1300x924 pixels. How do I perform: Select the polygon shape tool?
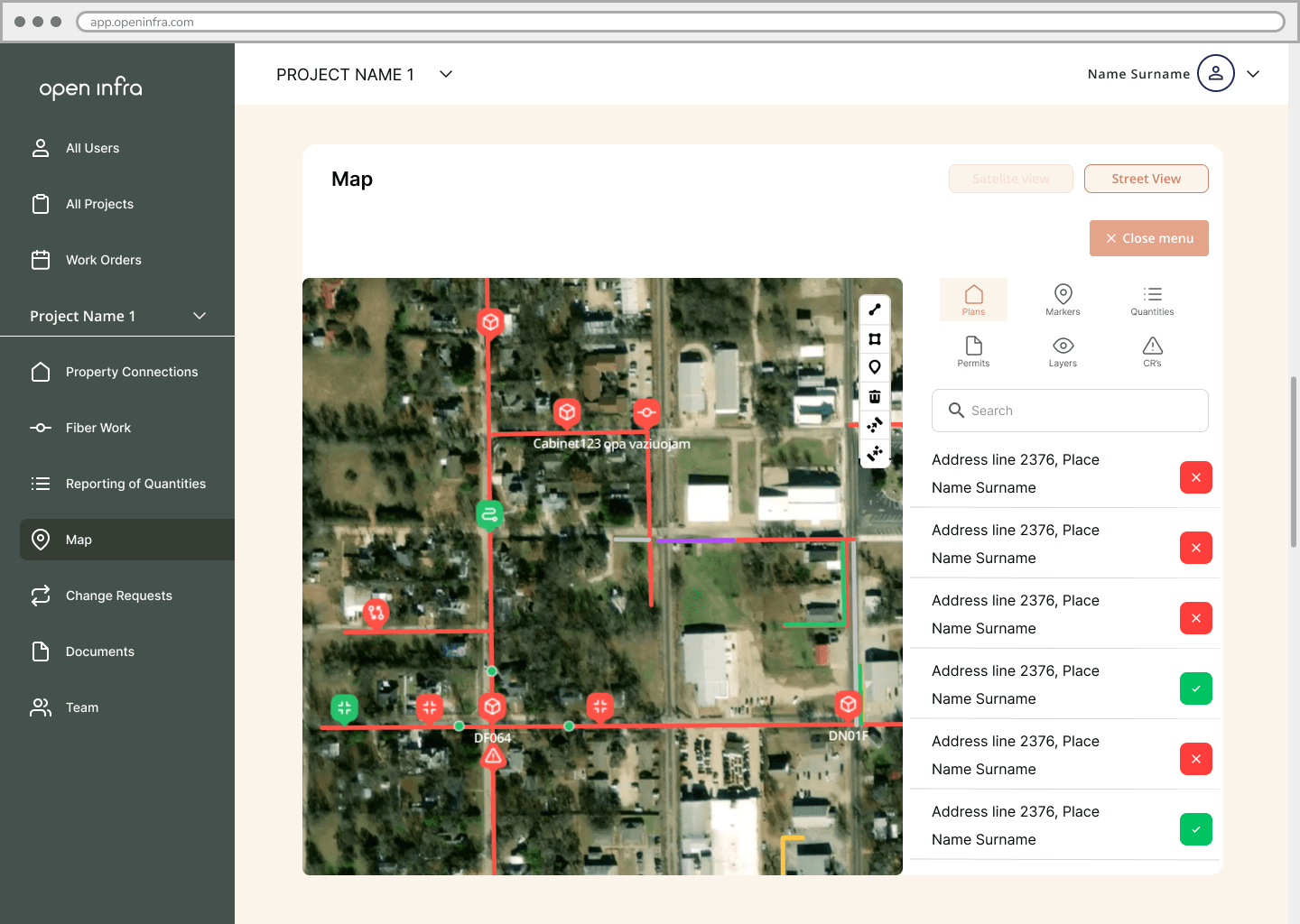coord(874,338)
